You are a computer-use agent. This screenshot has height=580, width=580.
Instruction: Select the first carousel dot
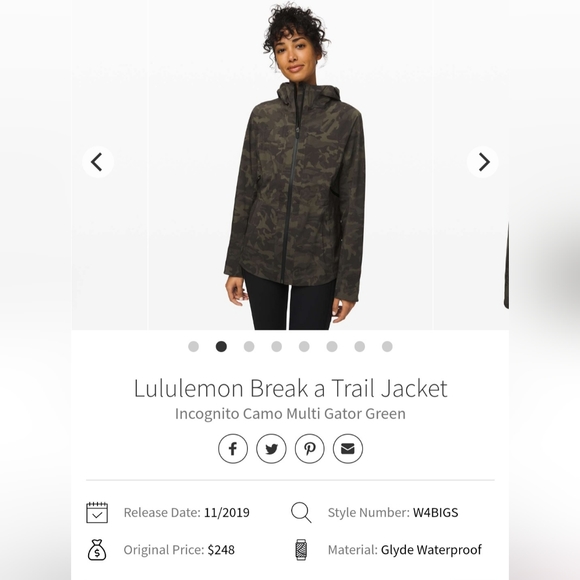click(x=193, y=347)
